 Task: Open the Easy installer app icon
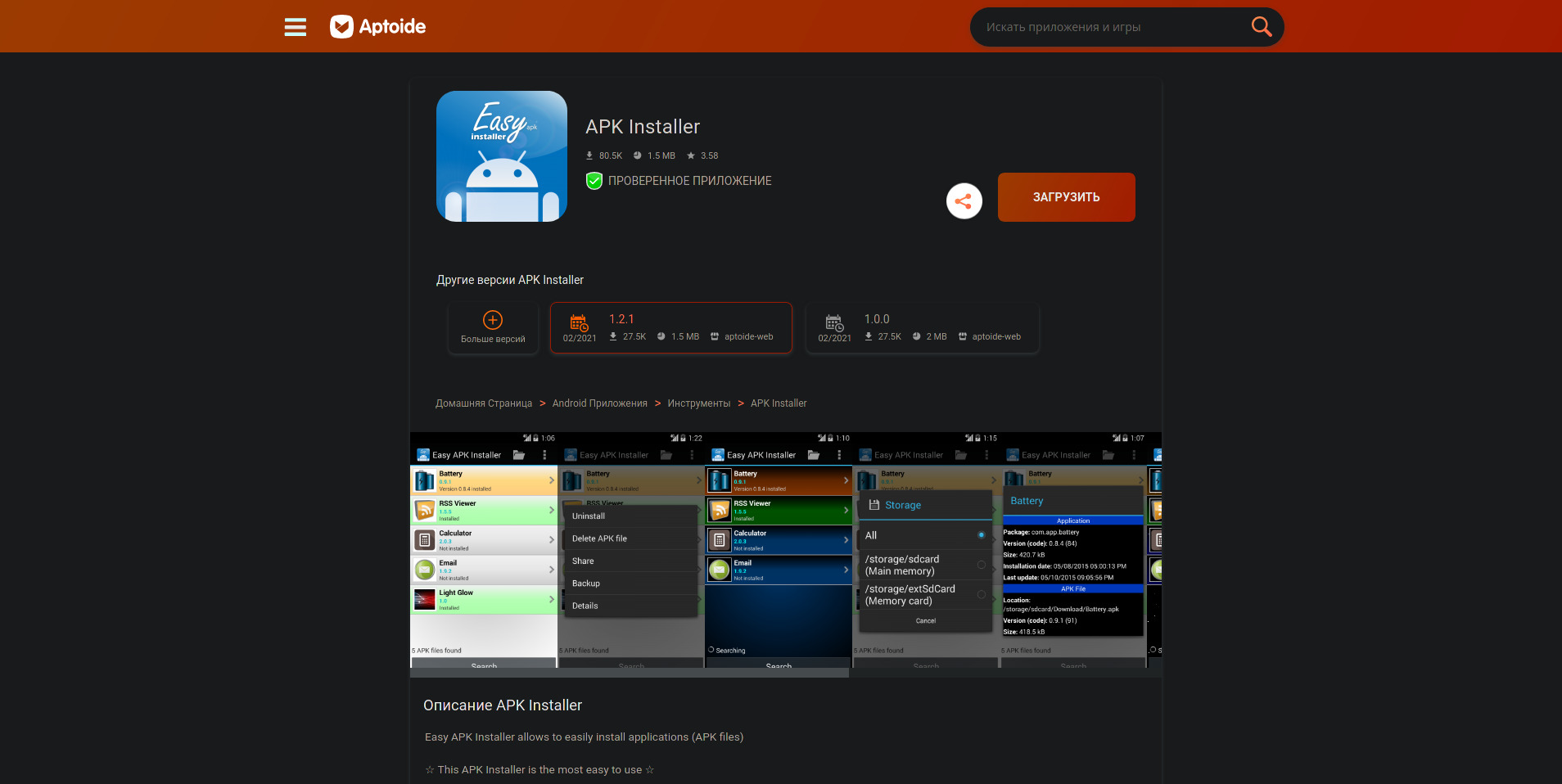tap(502, 156)
